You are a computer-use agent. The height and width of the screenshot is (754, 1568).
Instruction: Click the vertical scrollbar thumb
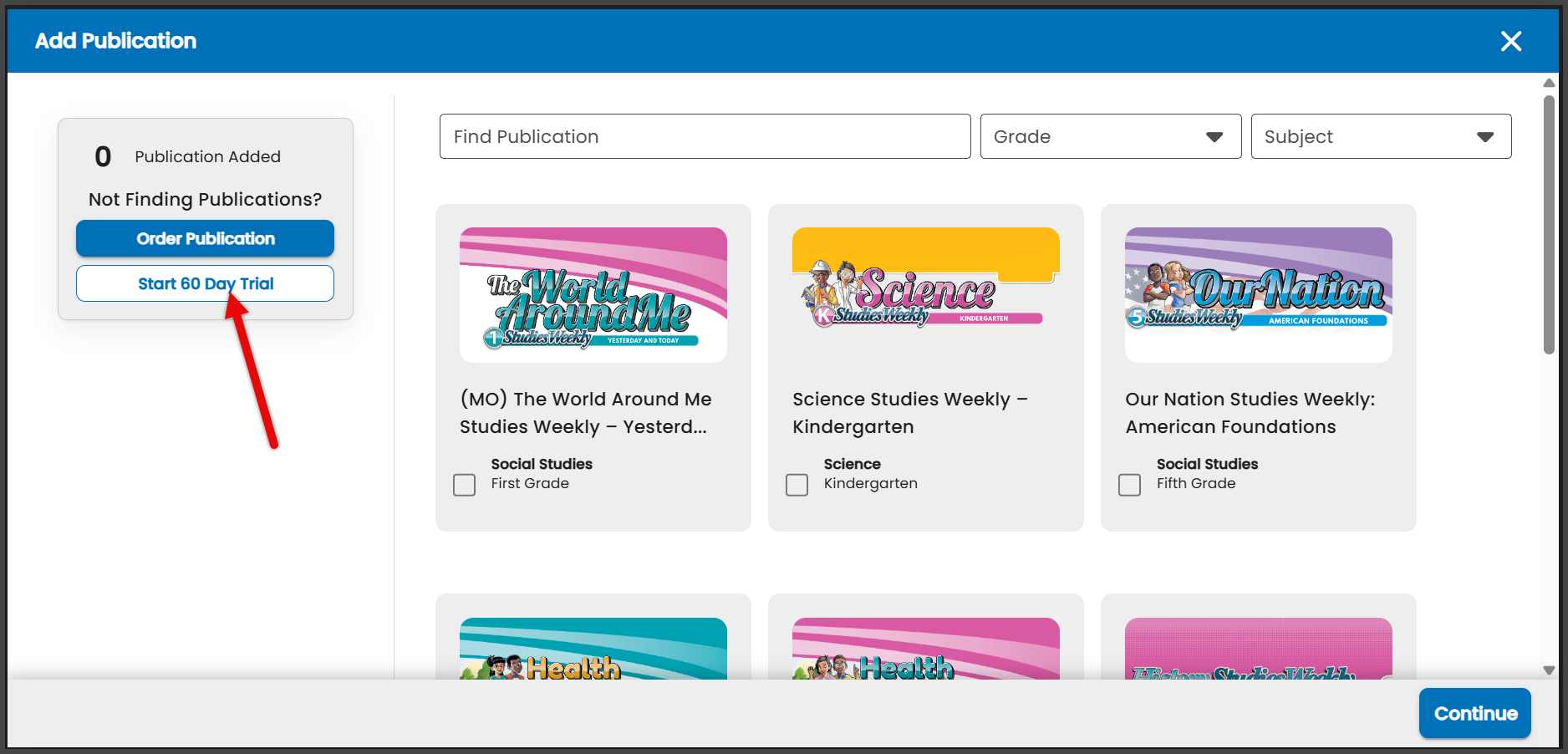[x=1549, y=224]
